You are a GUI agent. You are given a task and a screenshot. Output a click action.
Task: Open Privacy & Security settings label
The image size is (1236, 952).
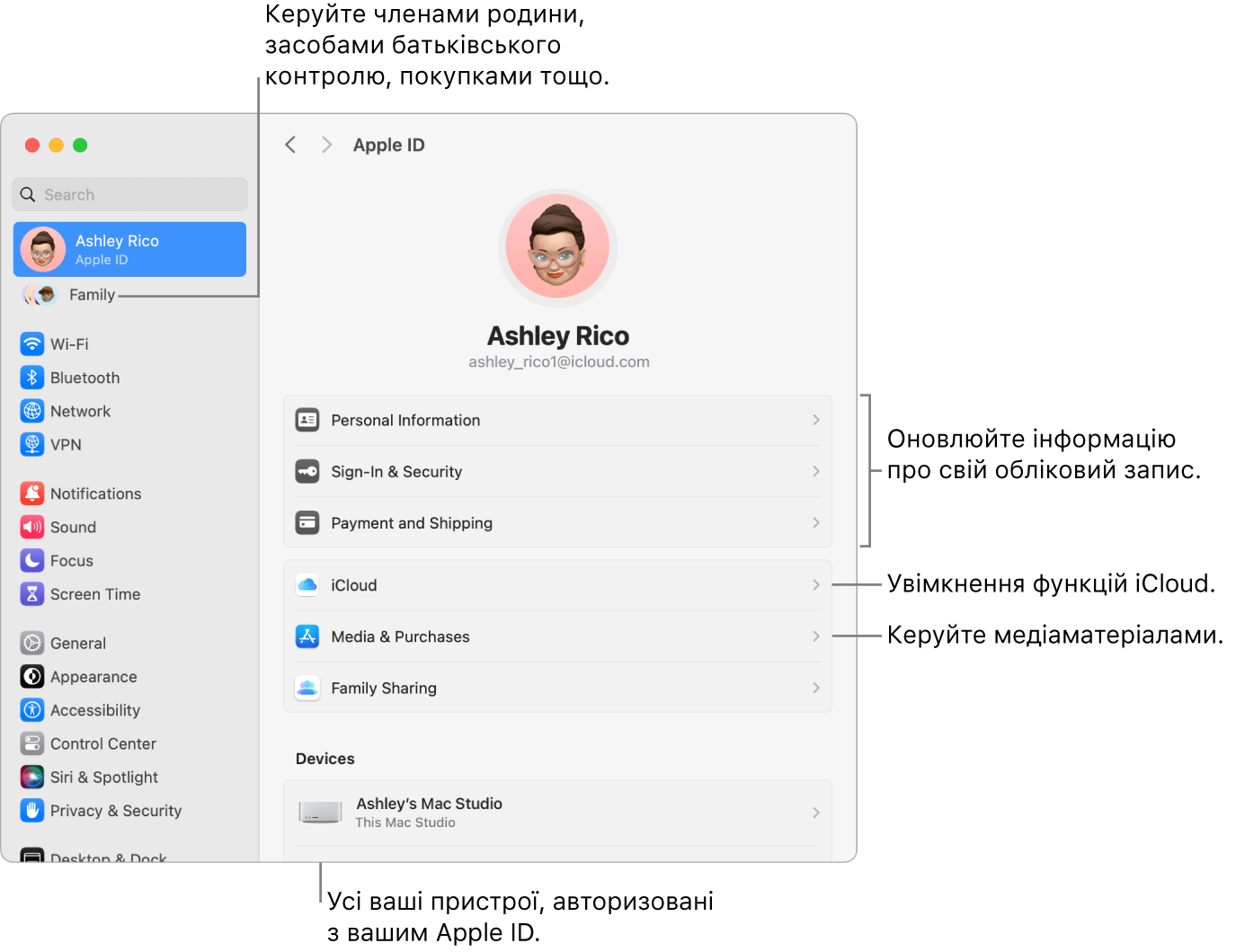116,810
